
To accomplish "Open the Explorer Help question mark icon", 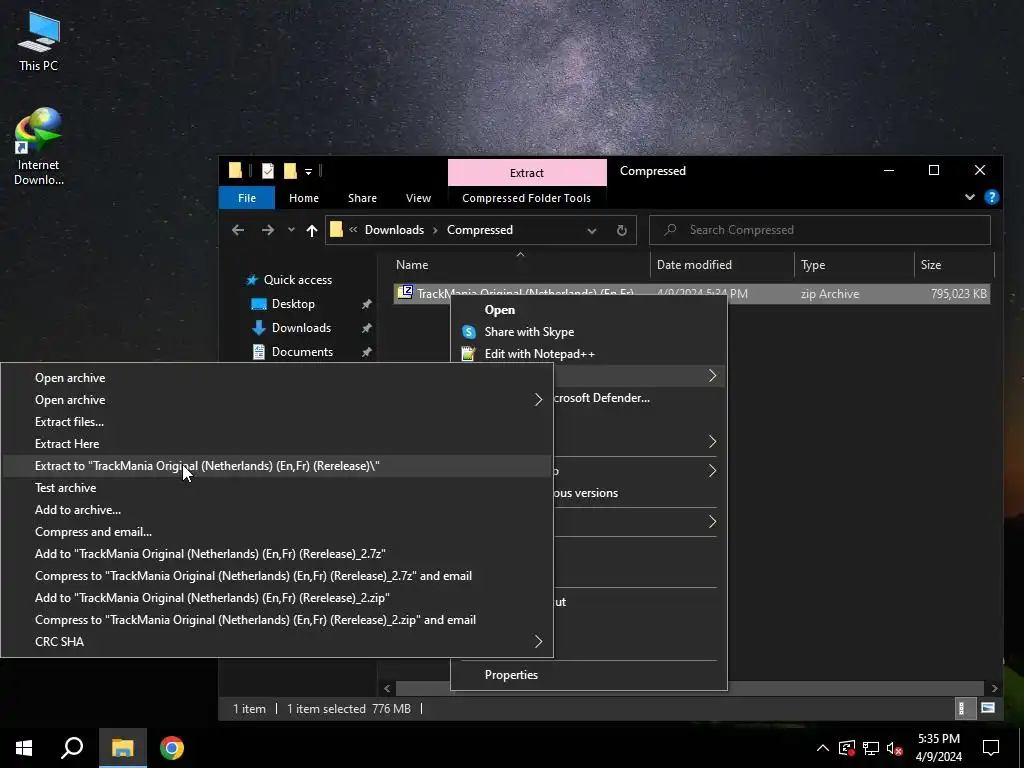I will (x=991, y=197).
